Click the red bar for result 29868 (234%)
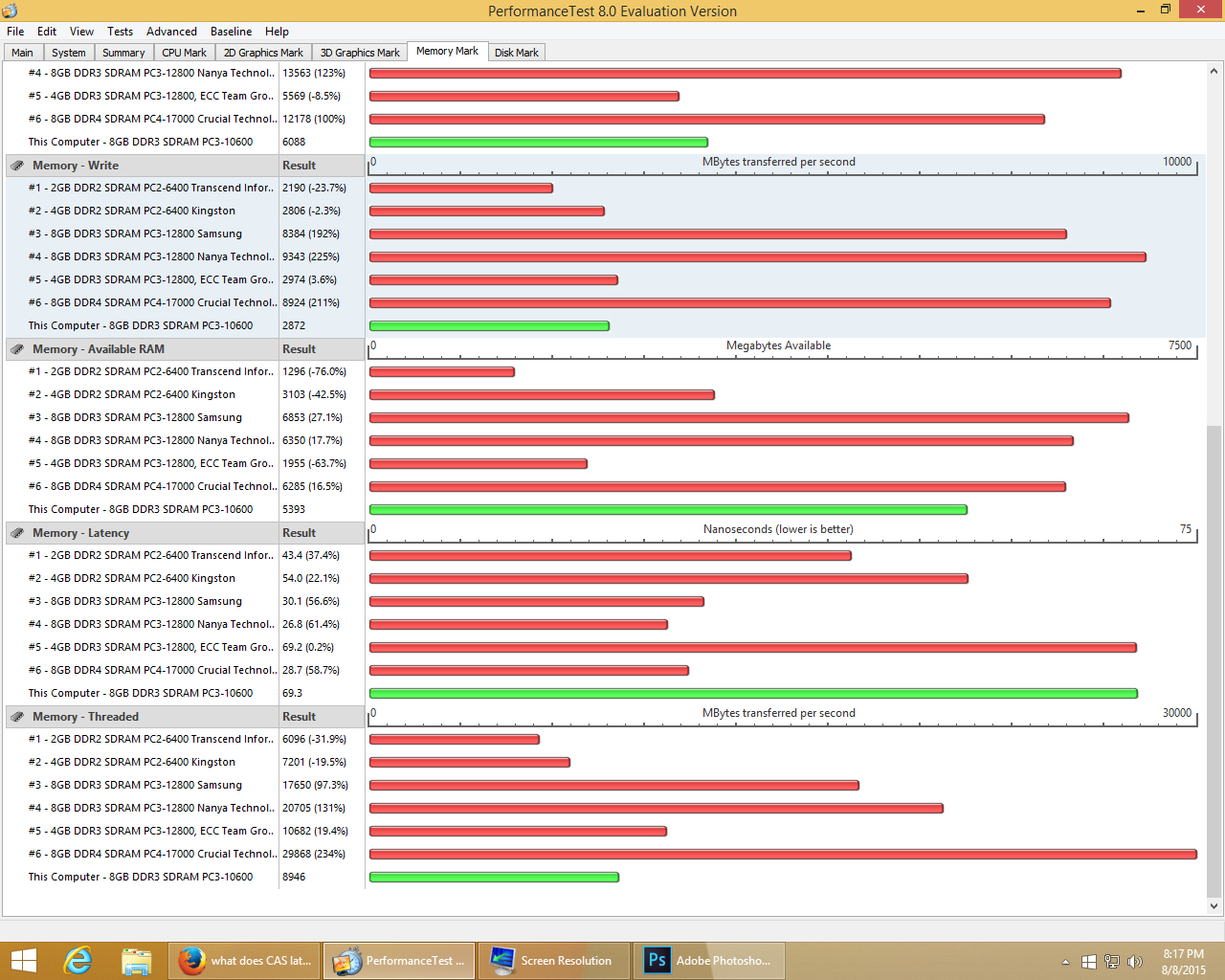 pos(783,855)
